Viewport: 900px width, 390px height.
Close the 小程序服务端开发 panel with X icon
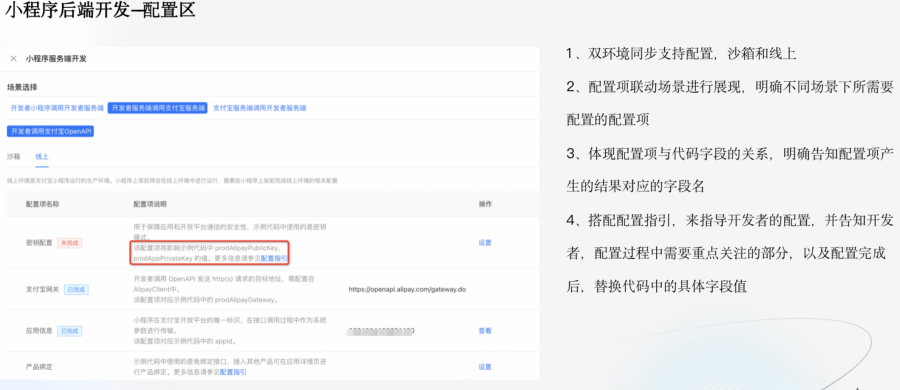pyautogui.click(x=13, y=59)
